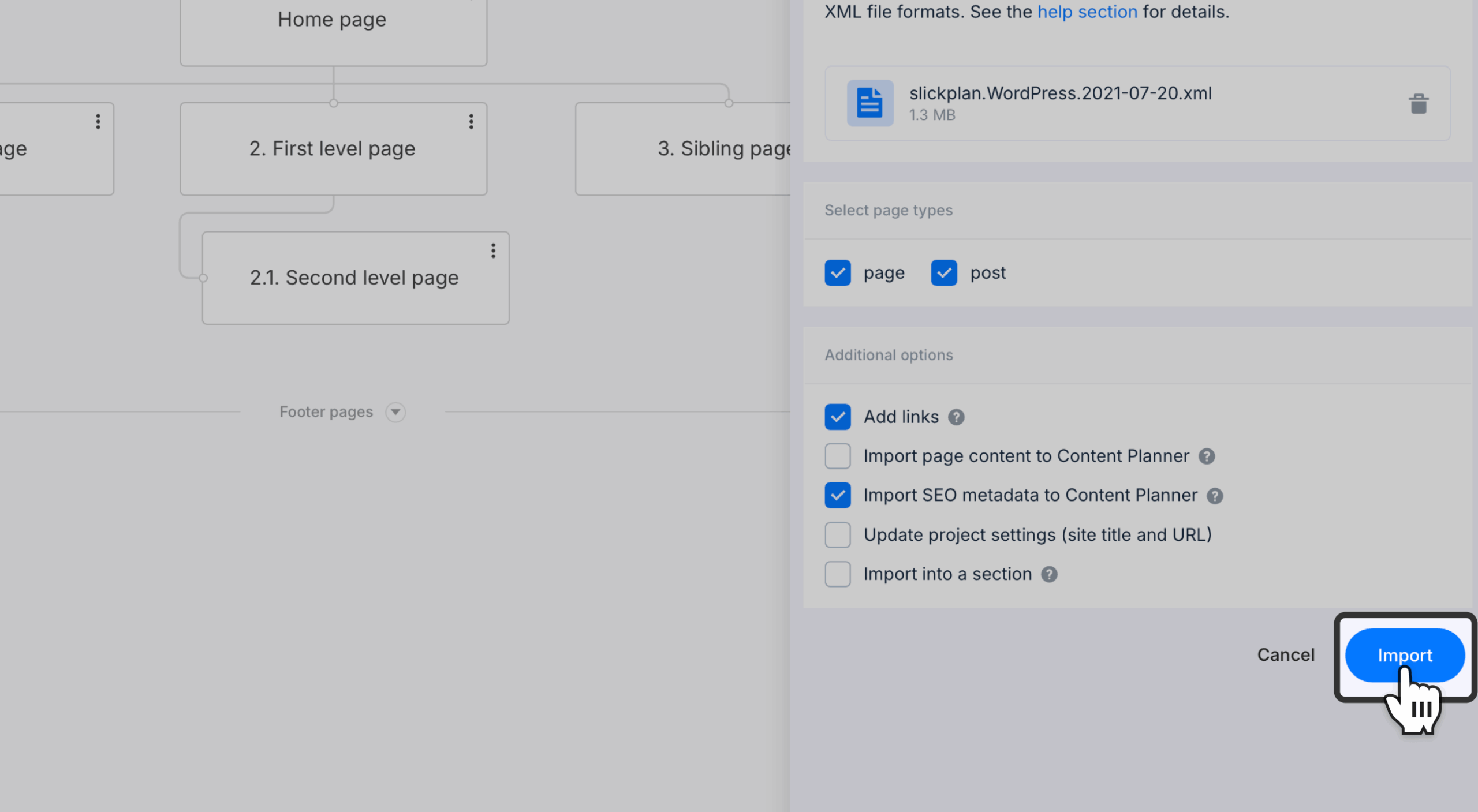Show help for Import page content option
This screenshot has height=812, width=1478.
pos(1207,456)
